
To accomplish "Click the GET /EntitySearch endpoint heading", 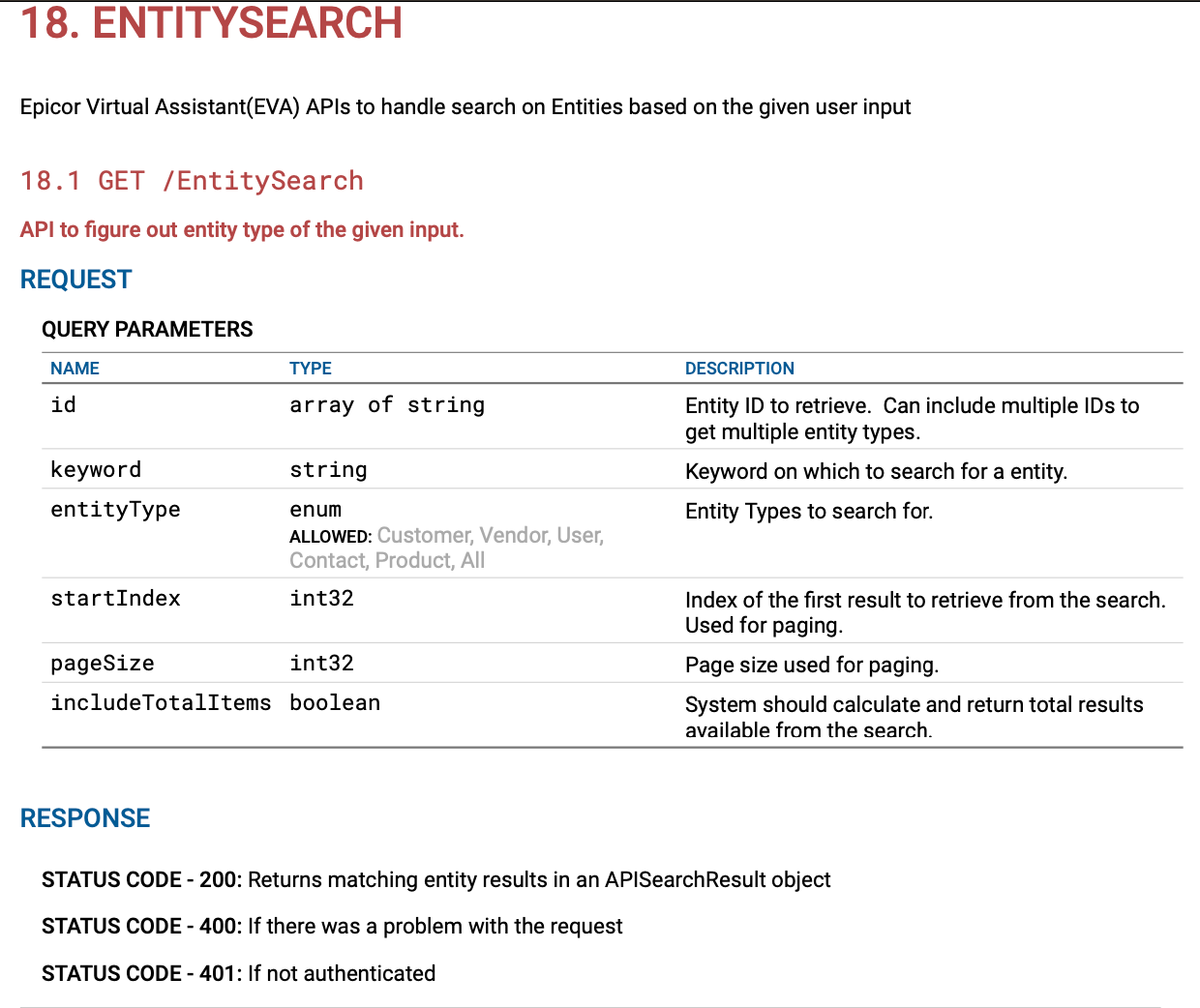I will coord(192,181).
